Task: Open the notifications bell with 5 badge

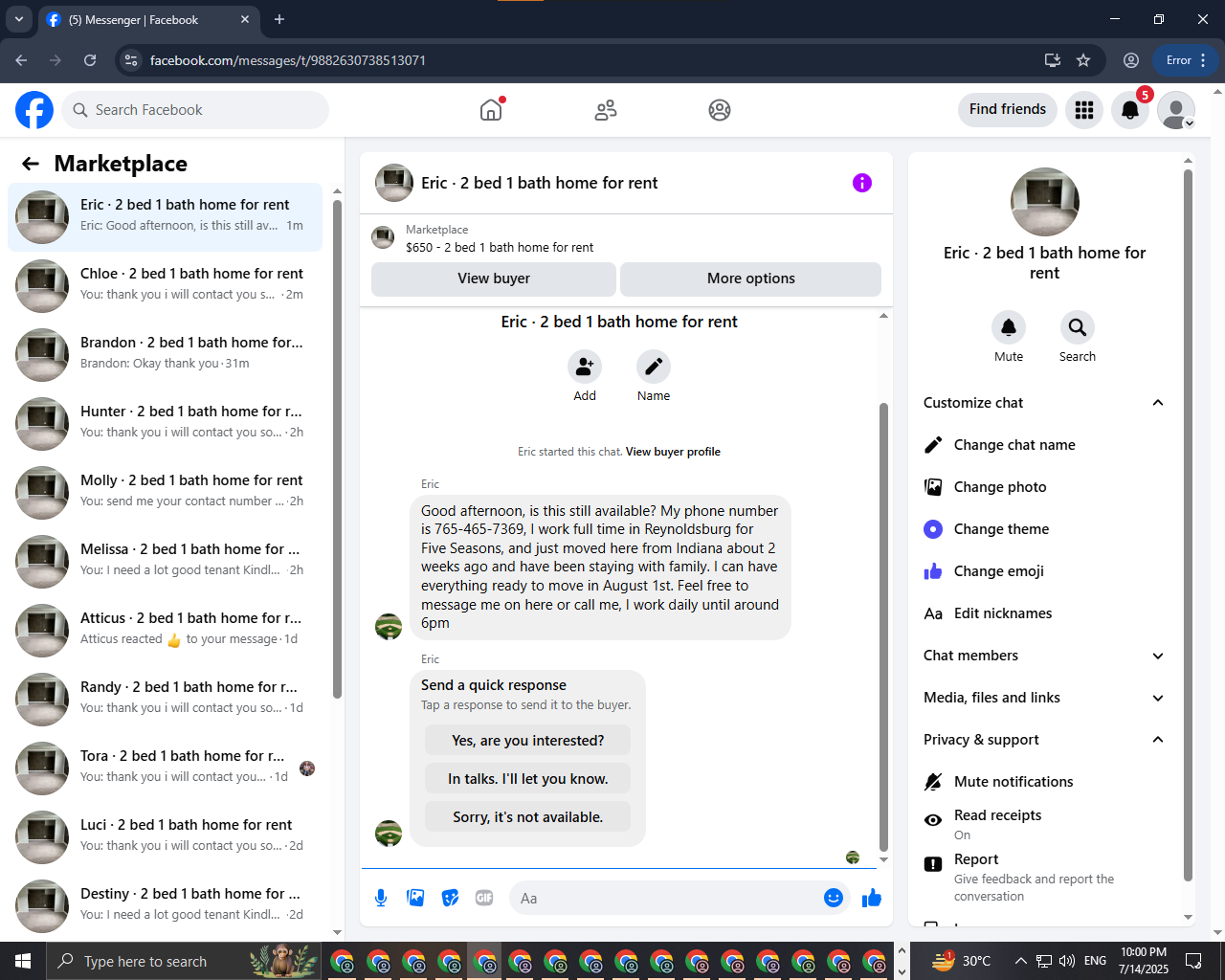Action: tap(1130, 110)
